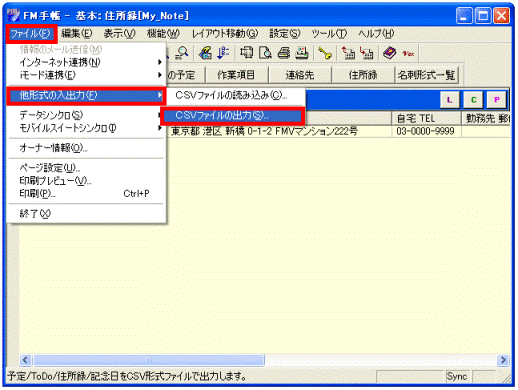Viewport: 518px width, 390px height.
Task: Click the magenta P button
Action: pos(497,100)
